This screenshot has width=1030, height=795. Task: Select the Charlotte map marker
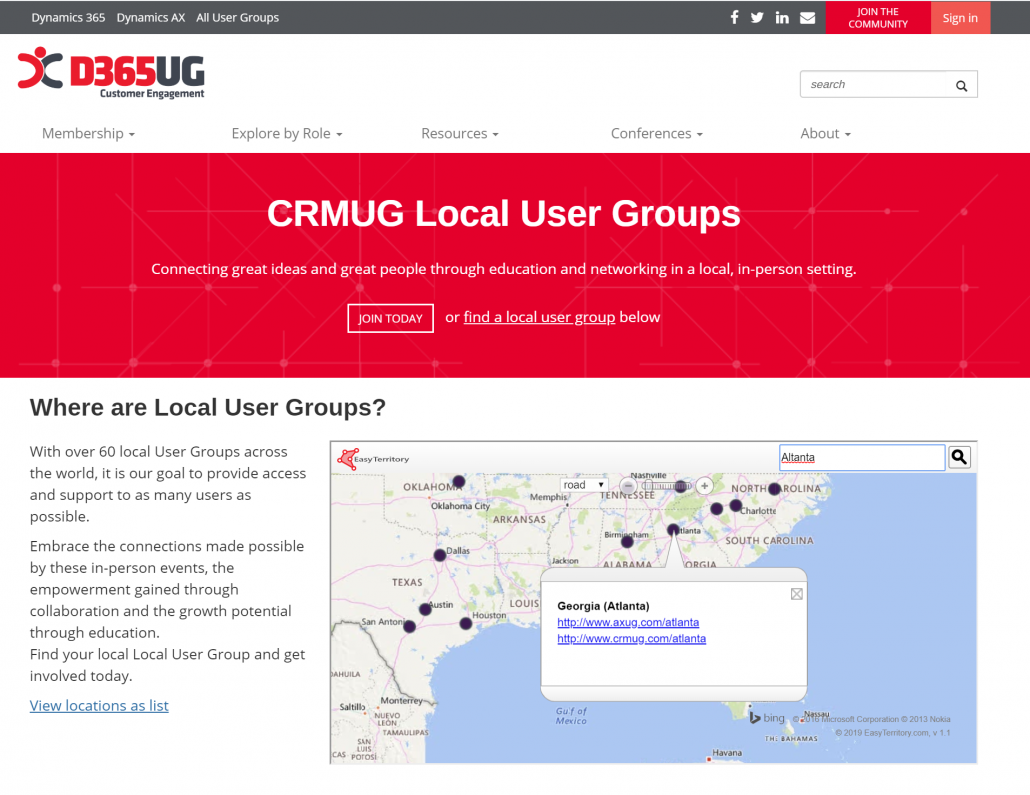tap(736, 505)
